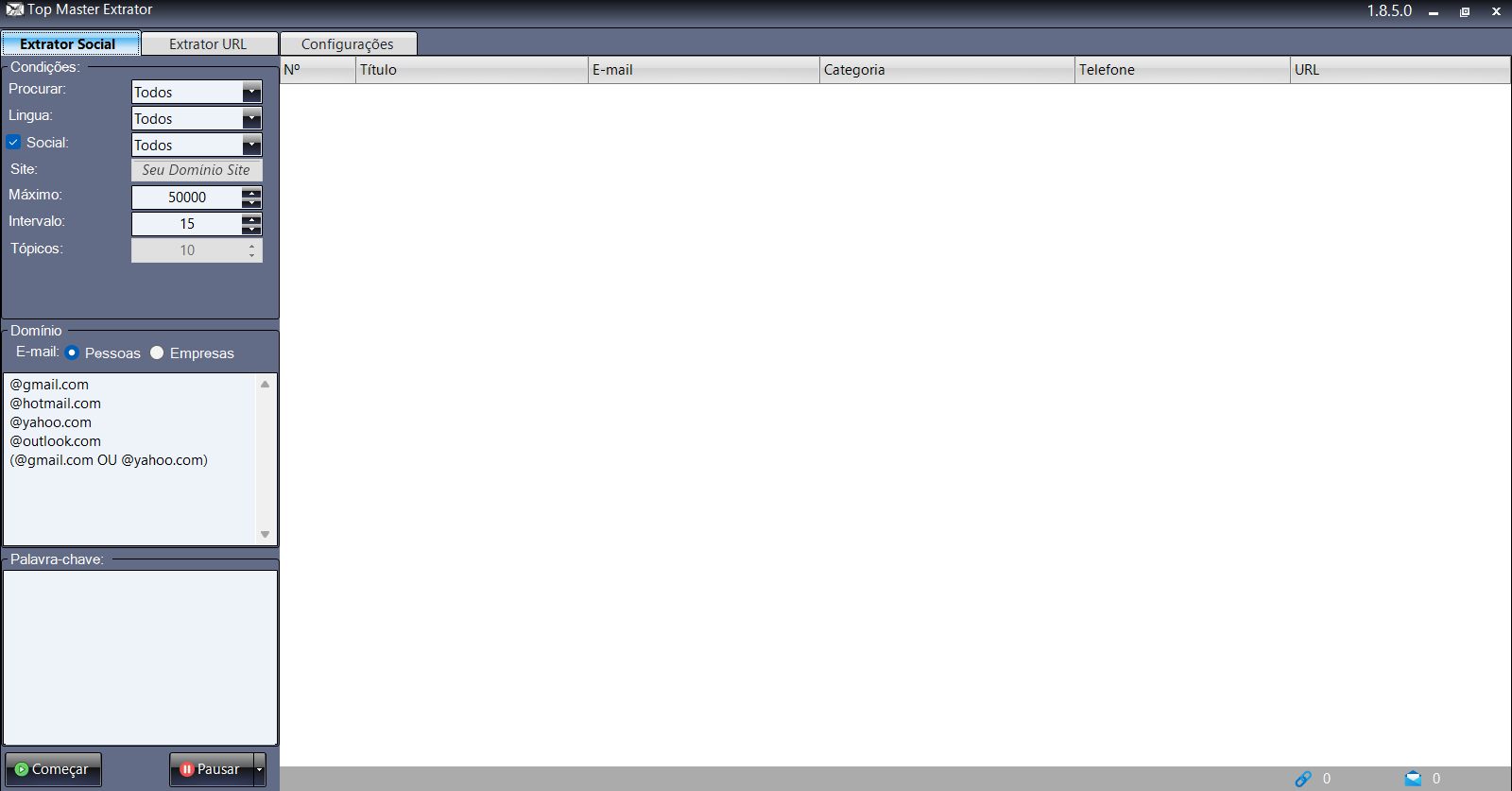Toggle the Social checkbox
This screenshot has height=791, width=1512.
pyautogui.click(x=13, y=143)
